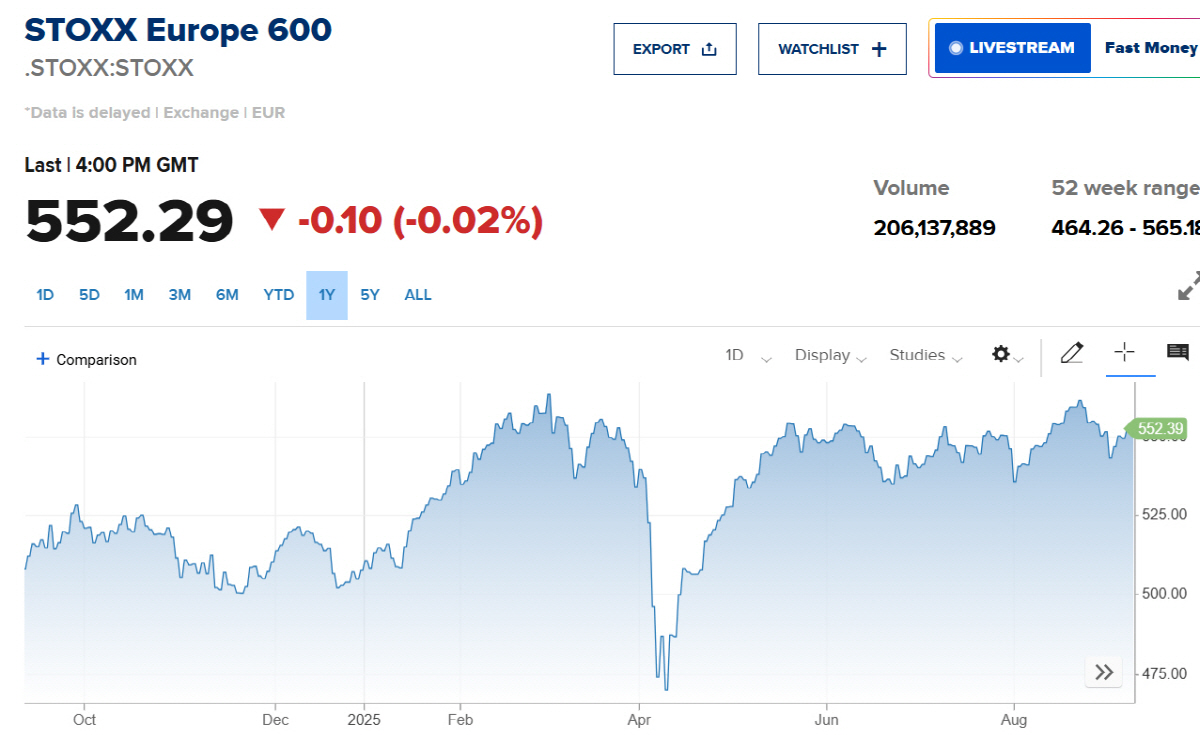Image resolution: width=1200 pixels, height=735 pixels.
Task: Click the Watchlist plus icon
Action: tap(877, 48)
